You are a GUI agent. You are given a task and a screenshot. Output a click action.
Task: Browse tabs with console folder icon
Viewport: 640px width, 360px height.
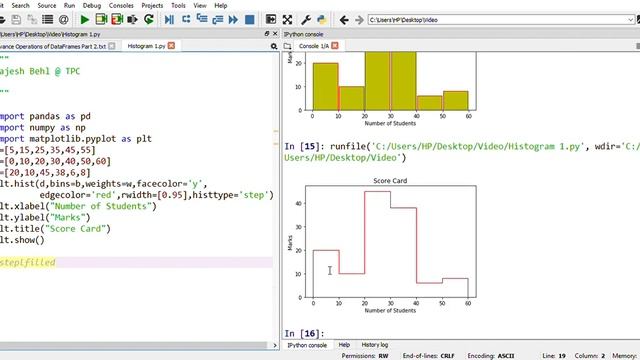click(287, 46)
